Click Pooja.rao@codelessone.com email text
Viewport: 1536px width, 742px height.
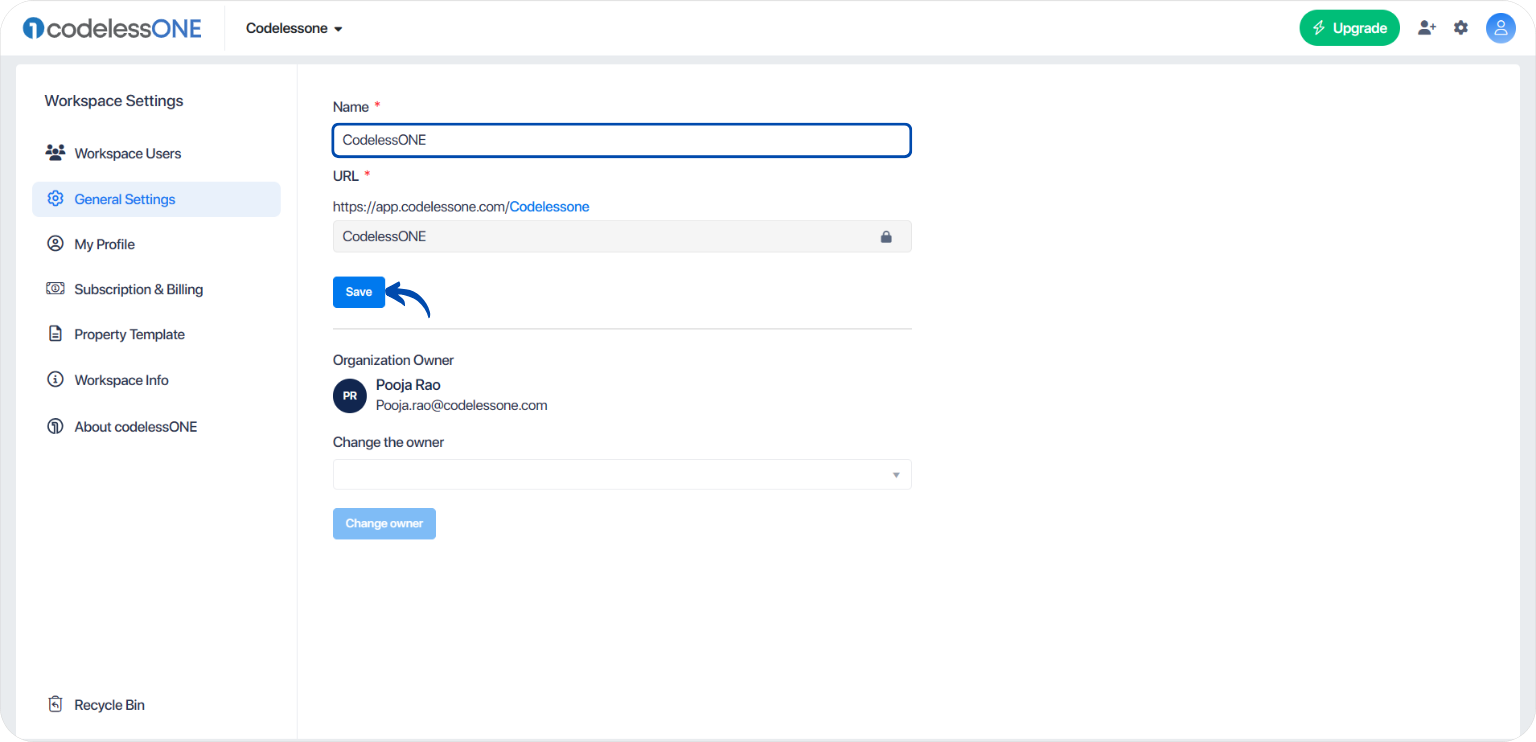point(462,406)
